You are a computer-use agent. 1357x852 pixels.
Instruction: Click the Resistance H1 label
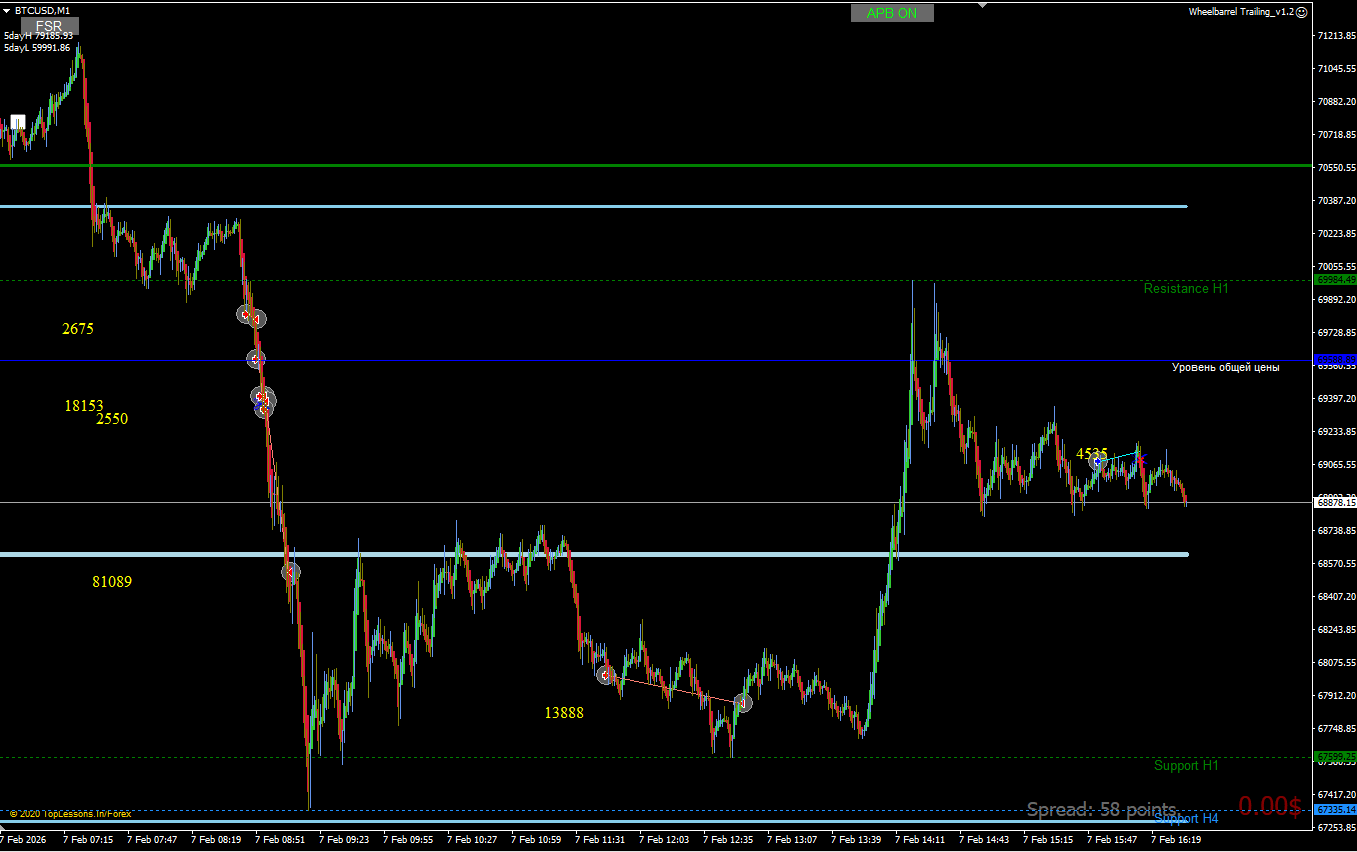[1186, 288]
